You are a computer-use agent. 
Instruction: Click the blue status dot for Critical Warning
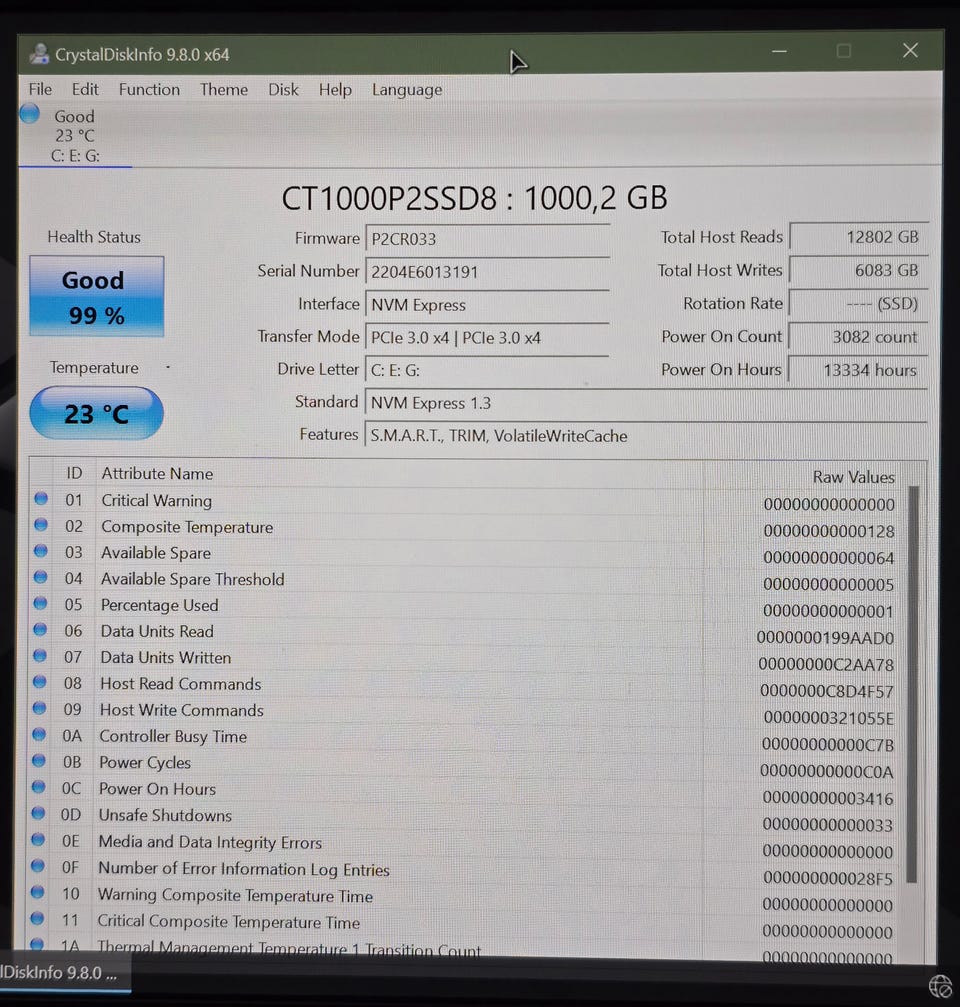point(41,498)
